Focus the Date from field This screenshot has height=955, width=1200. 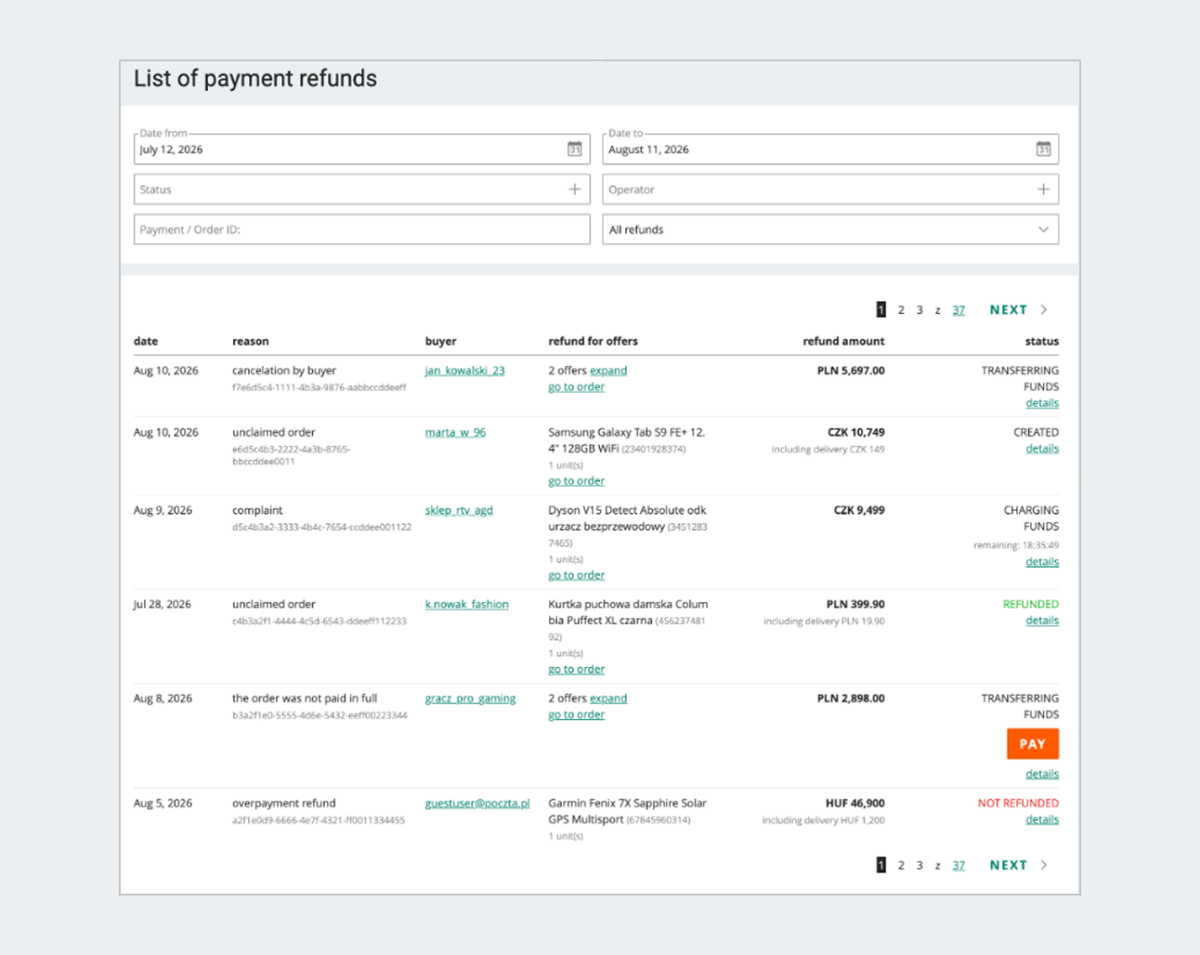coord(362,149)
